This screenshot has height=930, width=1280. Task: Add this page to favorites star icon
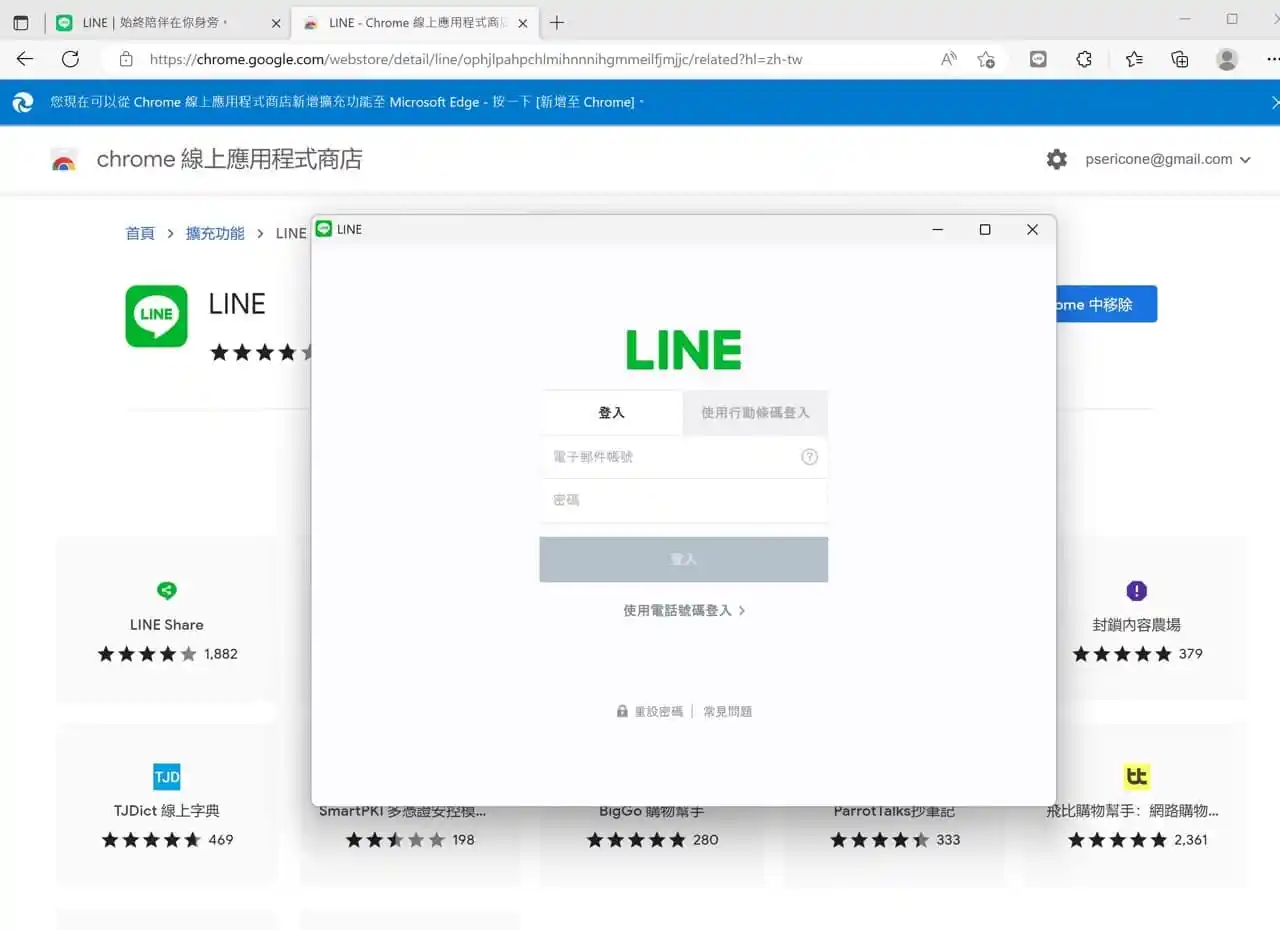coord(986,59)
